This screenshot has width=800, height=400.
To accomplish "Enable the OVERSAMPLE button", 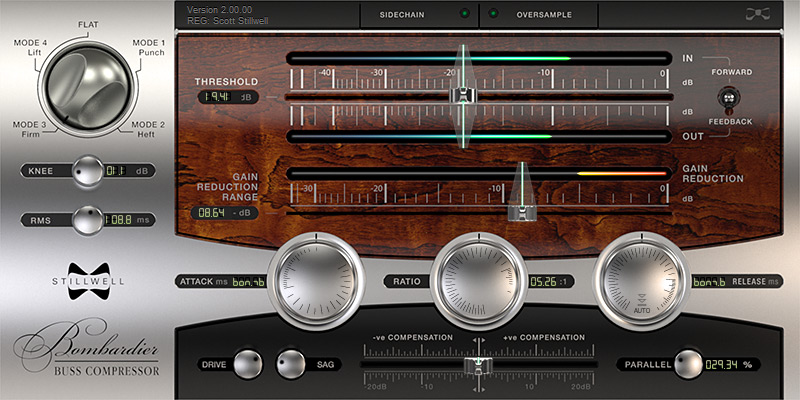I will [539, 15].
